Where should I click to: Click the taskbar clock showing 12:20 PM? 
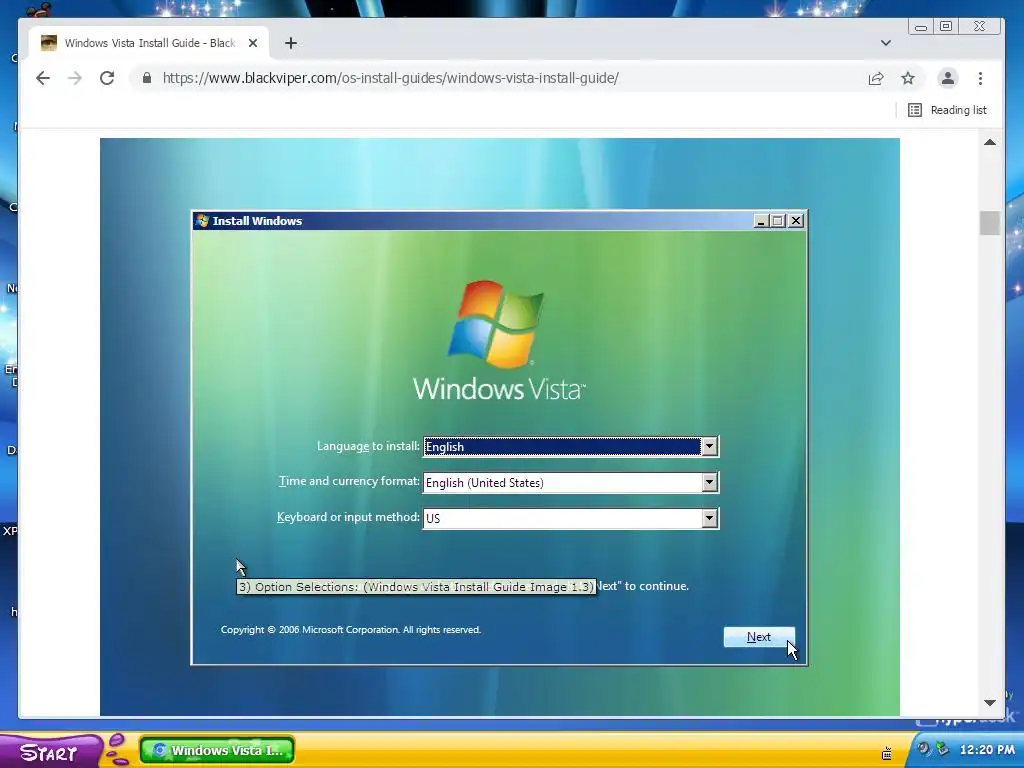[x=987, y=750]
